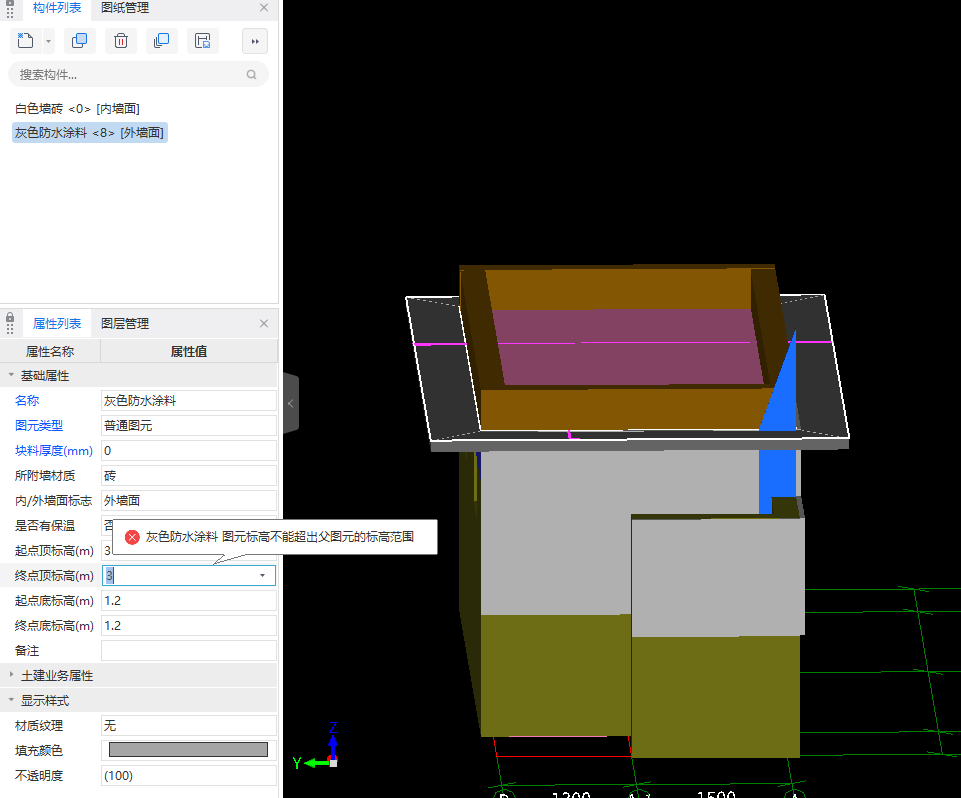Delete component with the trash icon
The image size is (961, 798).
(x=120, y=41)
